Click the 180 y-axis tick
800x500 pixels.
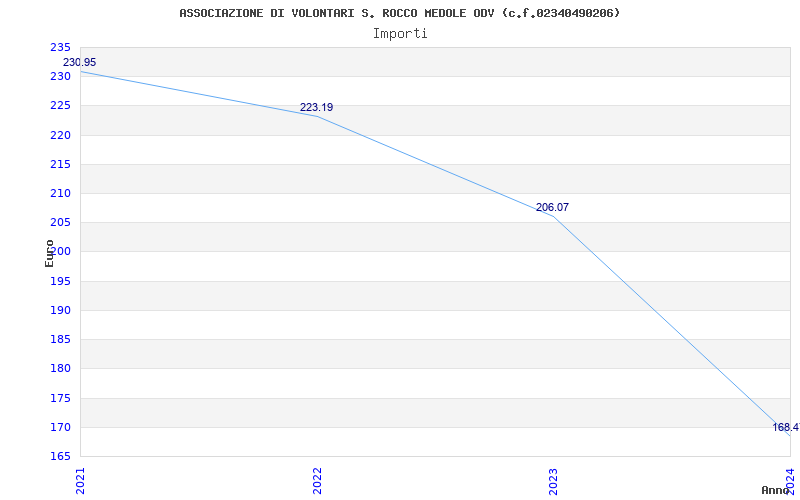pos(60,368)
